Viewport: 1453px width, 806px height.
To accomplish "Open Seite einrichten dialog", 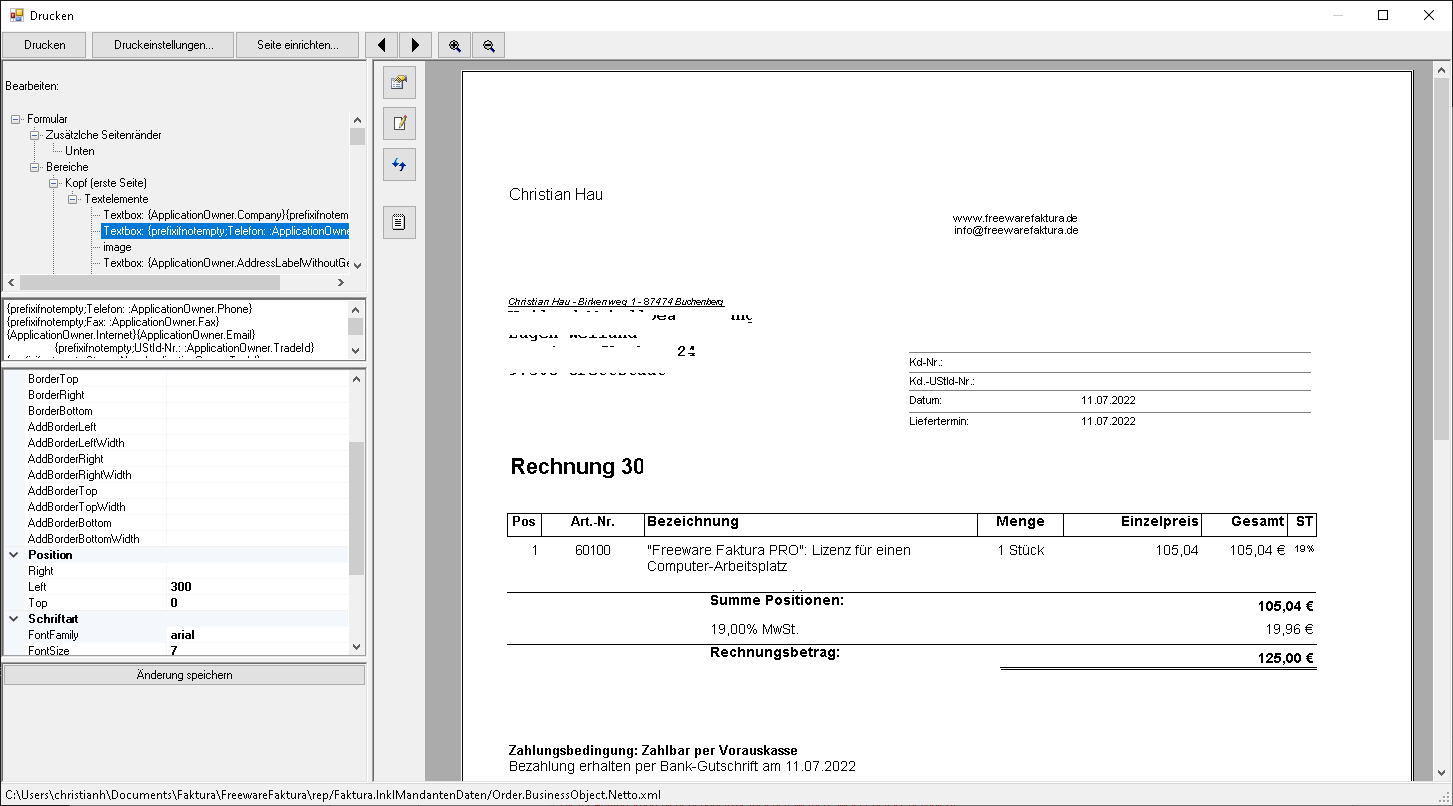I will click(x=299, y=45).
